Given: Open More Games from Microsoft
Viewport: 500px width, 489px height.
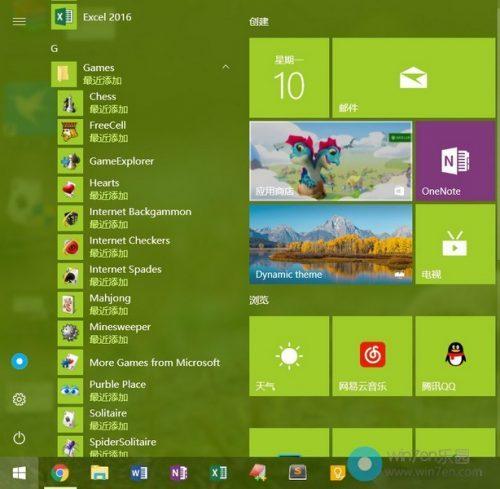Looking at the screenshot, I should 139,362.
